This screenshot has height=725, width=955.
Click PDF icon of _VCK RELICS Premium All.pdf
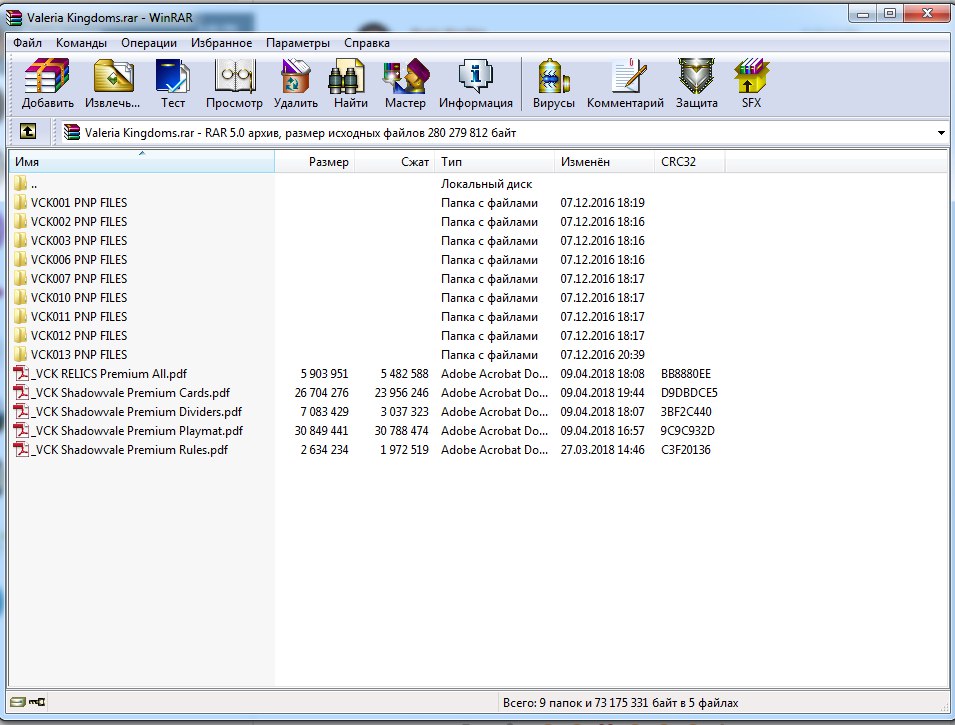(21, 373)
